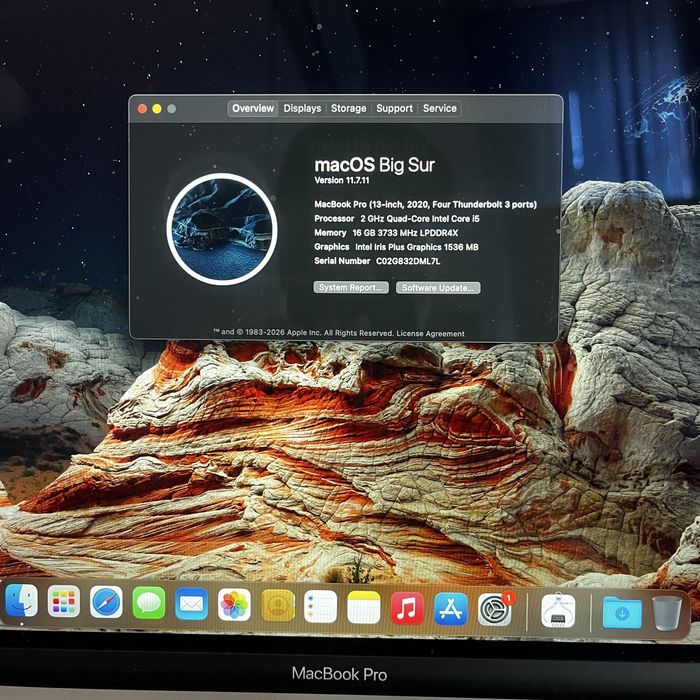Viewport: 700px width, 700px height.
Task: Open the Notes app icon
Action: pos(363,607)
